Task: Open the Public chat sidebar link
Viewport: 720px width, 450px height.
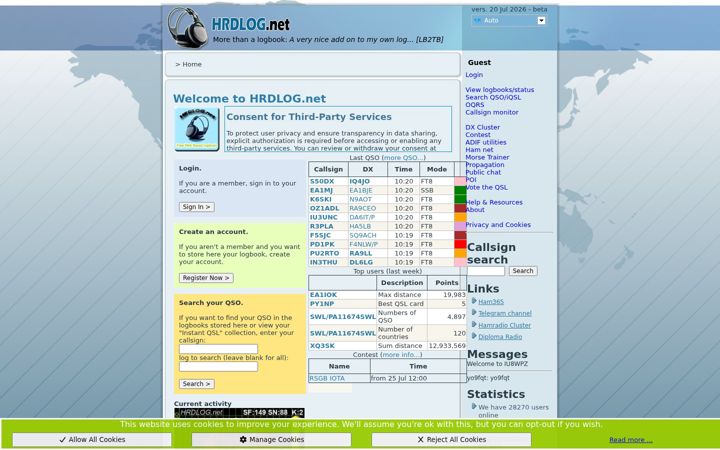Action: [484, 172]
